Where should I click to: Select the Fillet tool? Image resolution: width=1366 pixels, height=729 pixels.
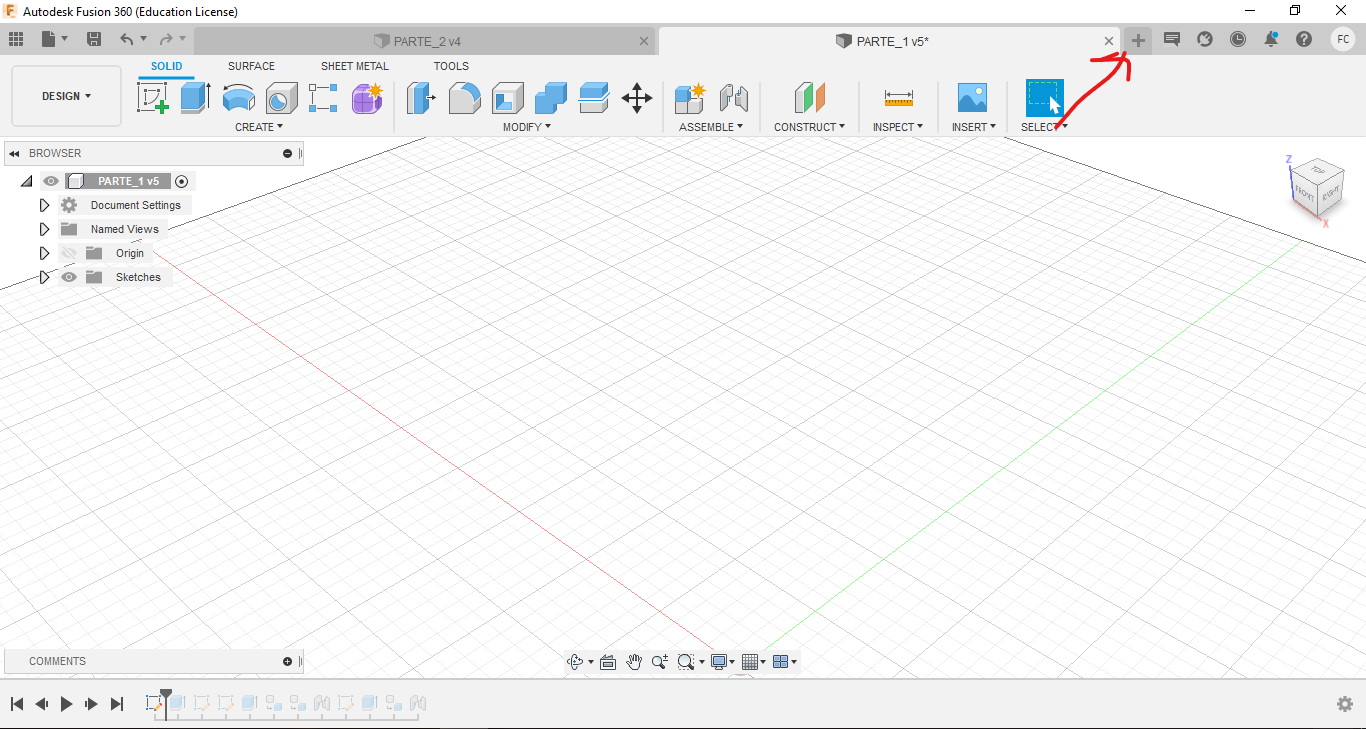click(464, 98)
